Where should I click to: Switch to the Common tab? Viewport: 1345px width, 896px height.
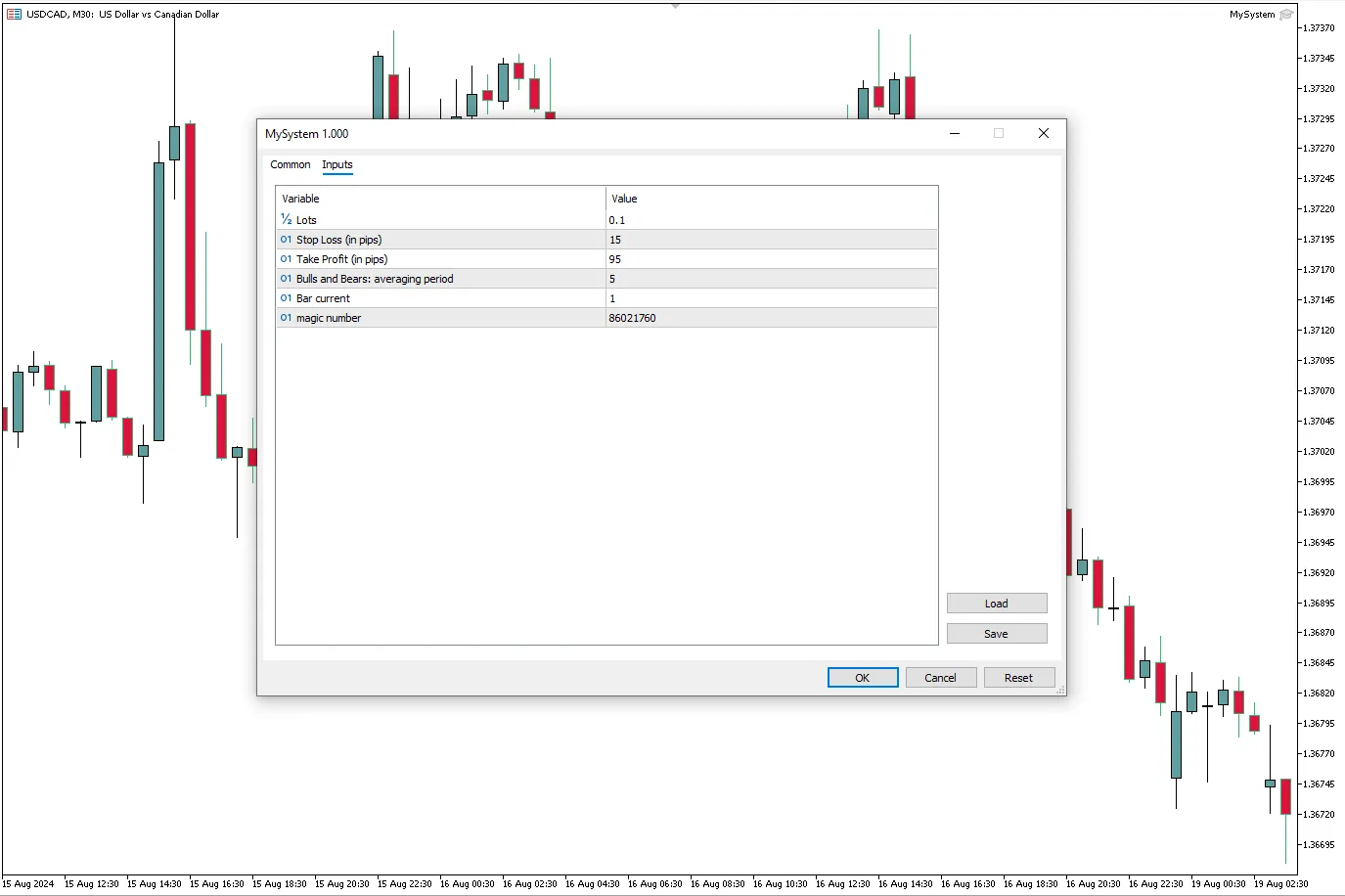(x=290, y=164)
